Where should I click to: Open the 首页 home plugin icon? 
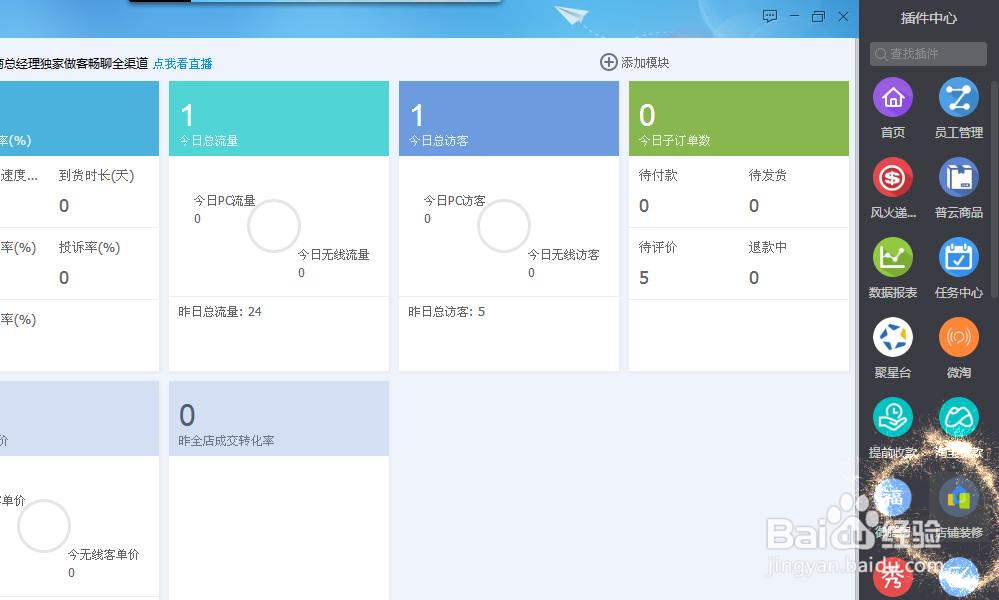click(893, 97)
